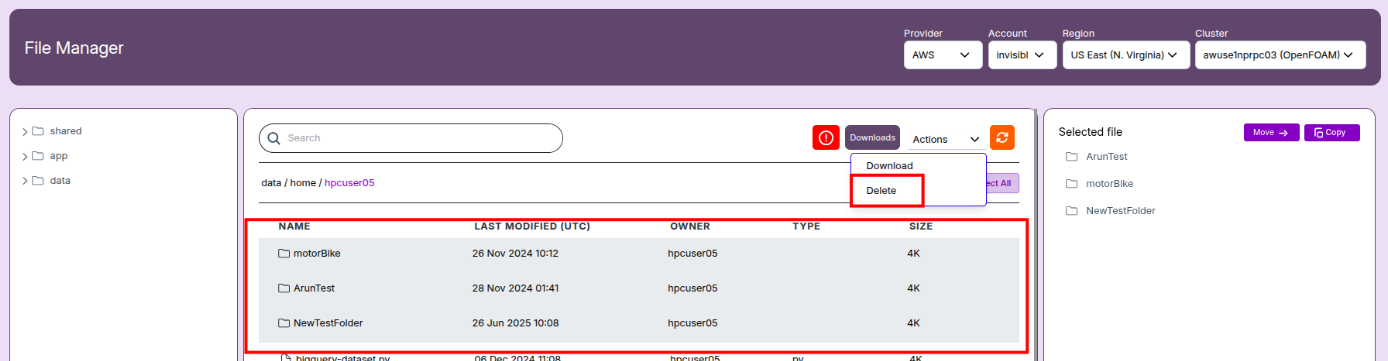Click 'motorBike' text in Selected file list
The width and height of the screenshot is (1388, 361).
1109,184
